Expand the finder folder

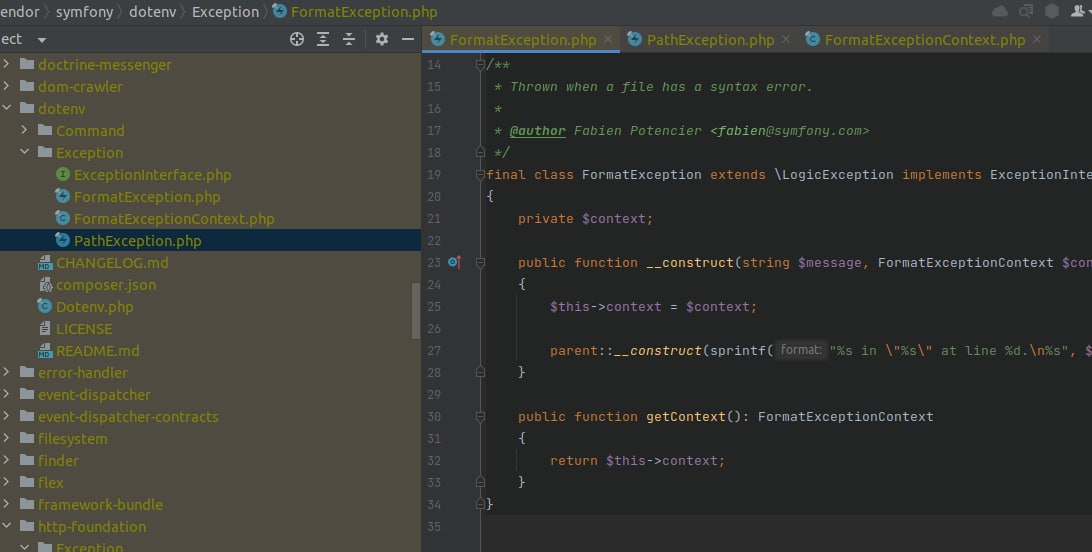(6, 460)
